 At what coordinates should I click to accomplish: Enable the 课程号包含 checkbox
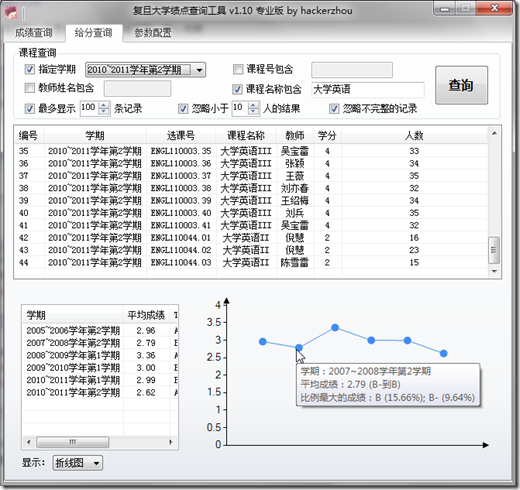(x=238, y=69)
